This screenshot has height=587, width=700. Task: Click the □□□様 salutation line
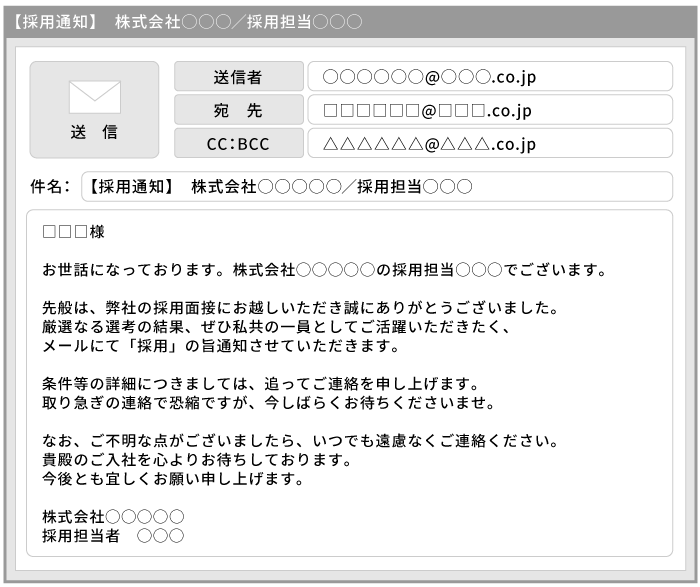73,232
